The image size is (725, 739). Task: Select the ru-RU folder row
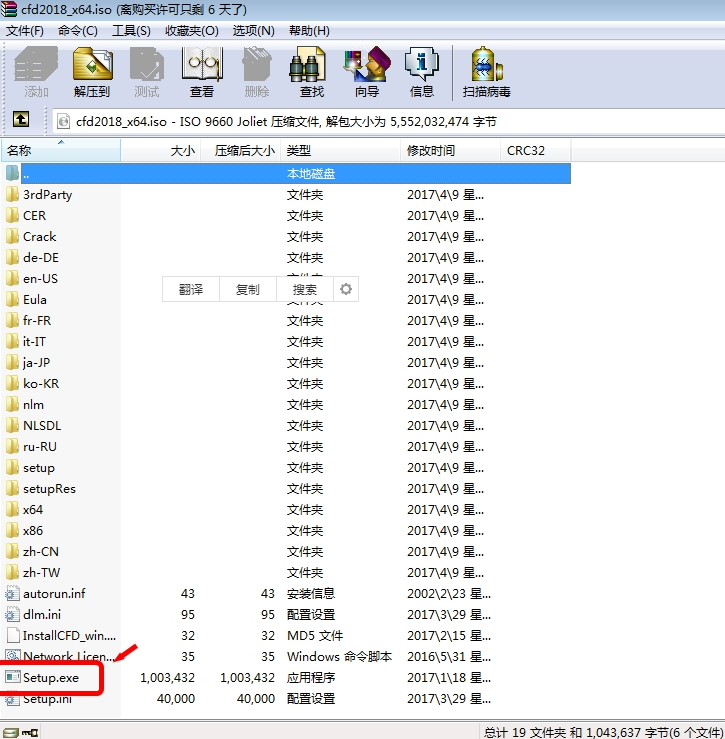[286, 446]
